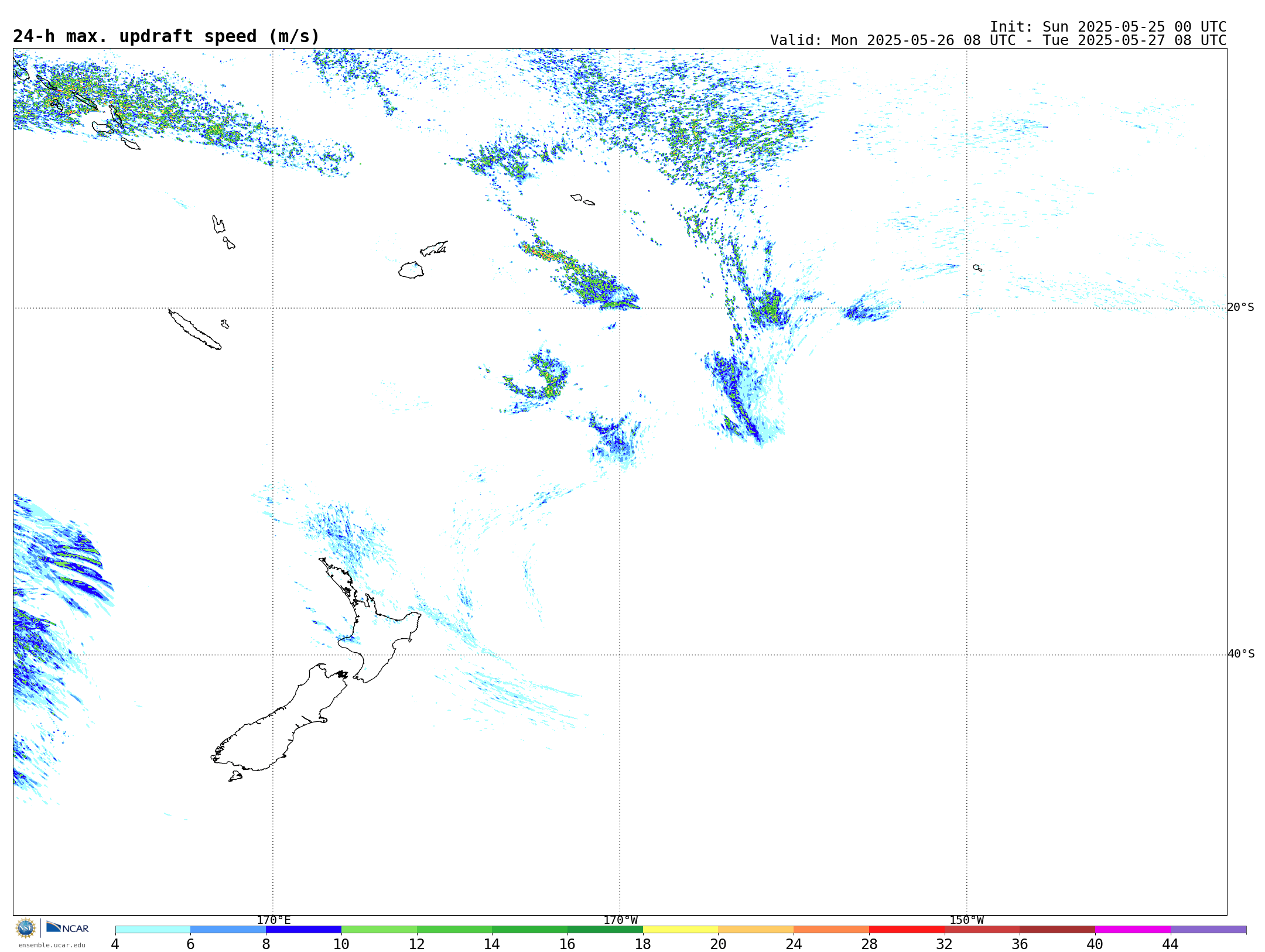Click the colorbar tick label 24
1265x952 pixels.
794,944
